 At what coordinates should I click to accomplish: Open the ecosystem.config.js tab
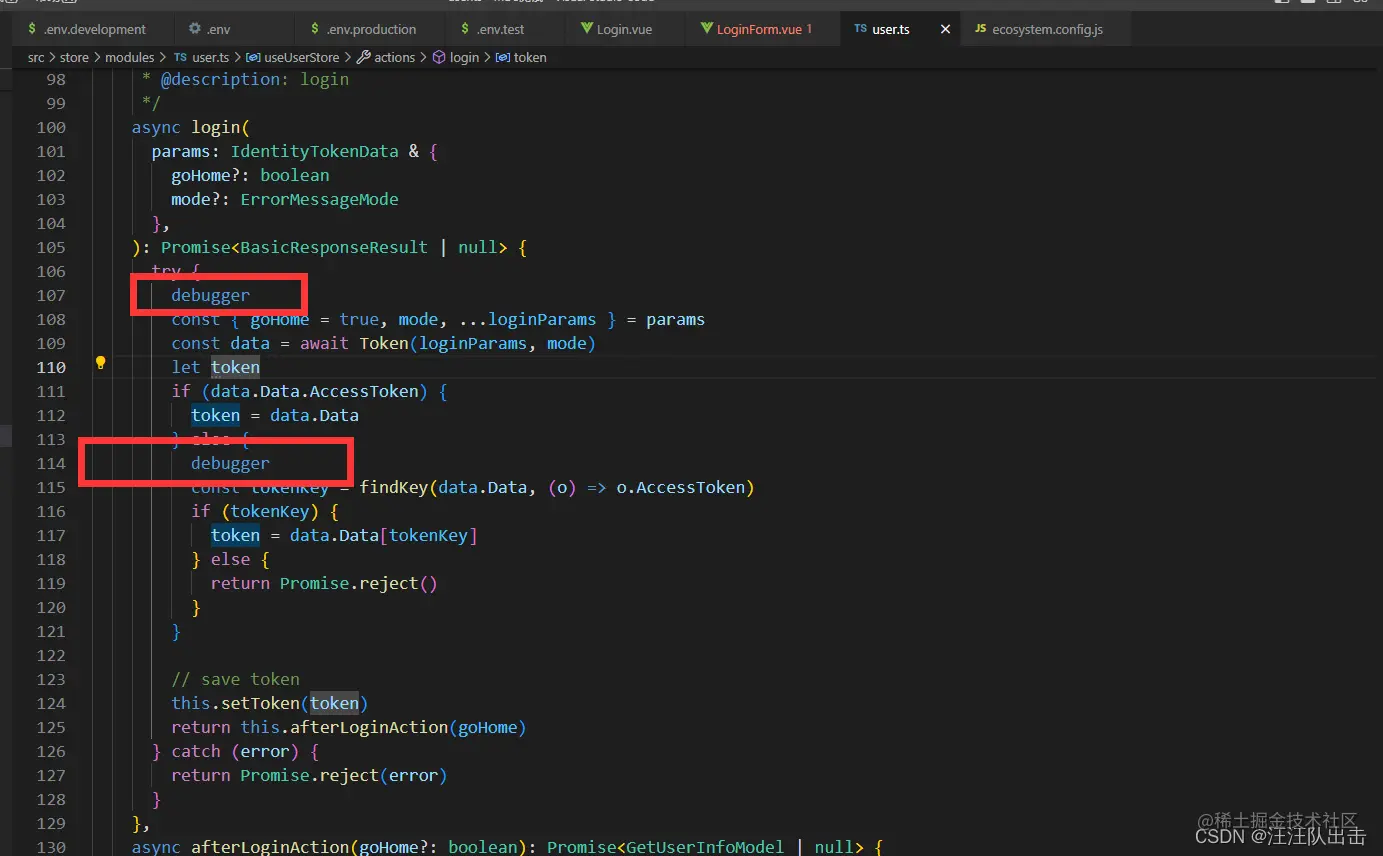tap(1046, 29)
